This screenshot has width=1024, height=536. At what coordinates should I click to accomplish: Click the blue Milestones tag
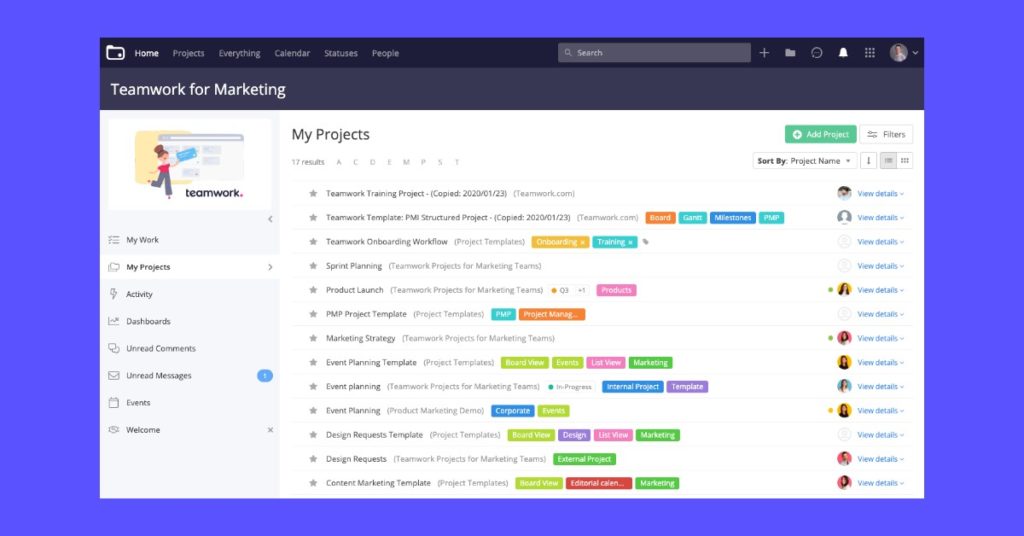pos(733,218)
